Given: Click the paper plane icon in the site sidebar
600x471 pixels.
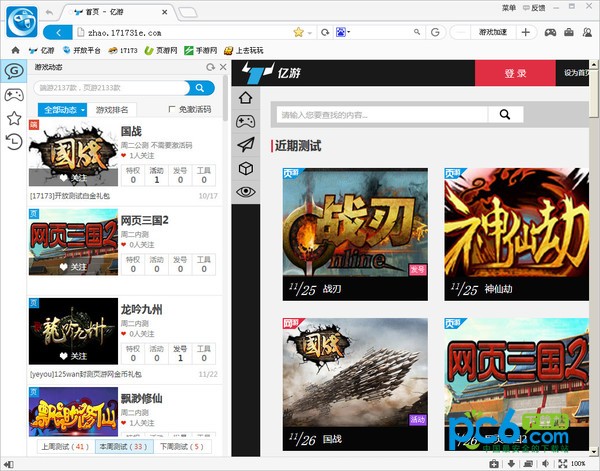Looking at the screenshot, I should click(x=245, y=145).
